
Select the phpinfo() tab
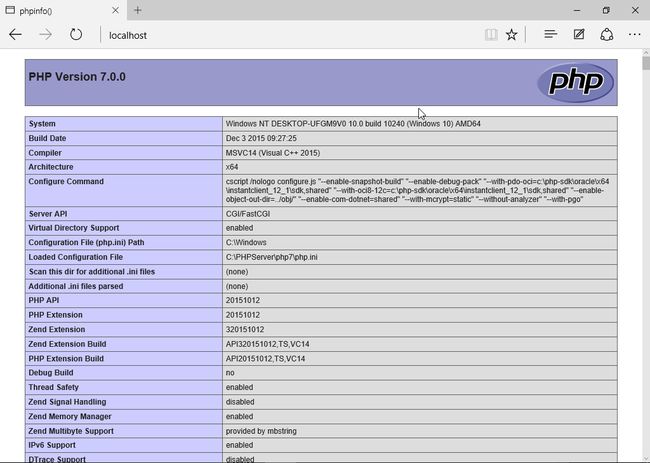tap(62, 10)
